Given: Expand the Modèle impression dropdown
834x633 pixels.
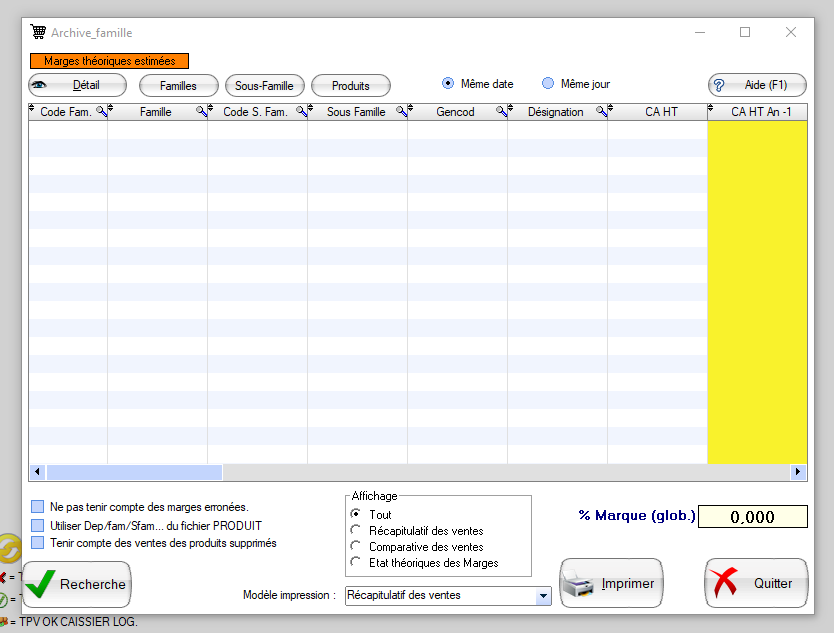Looking at the screenshot, I should click(543, 596).
